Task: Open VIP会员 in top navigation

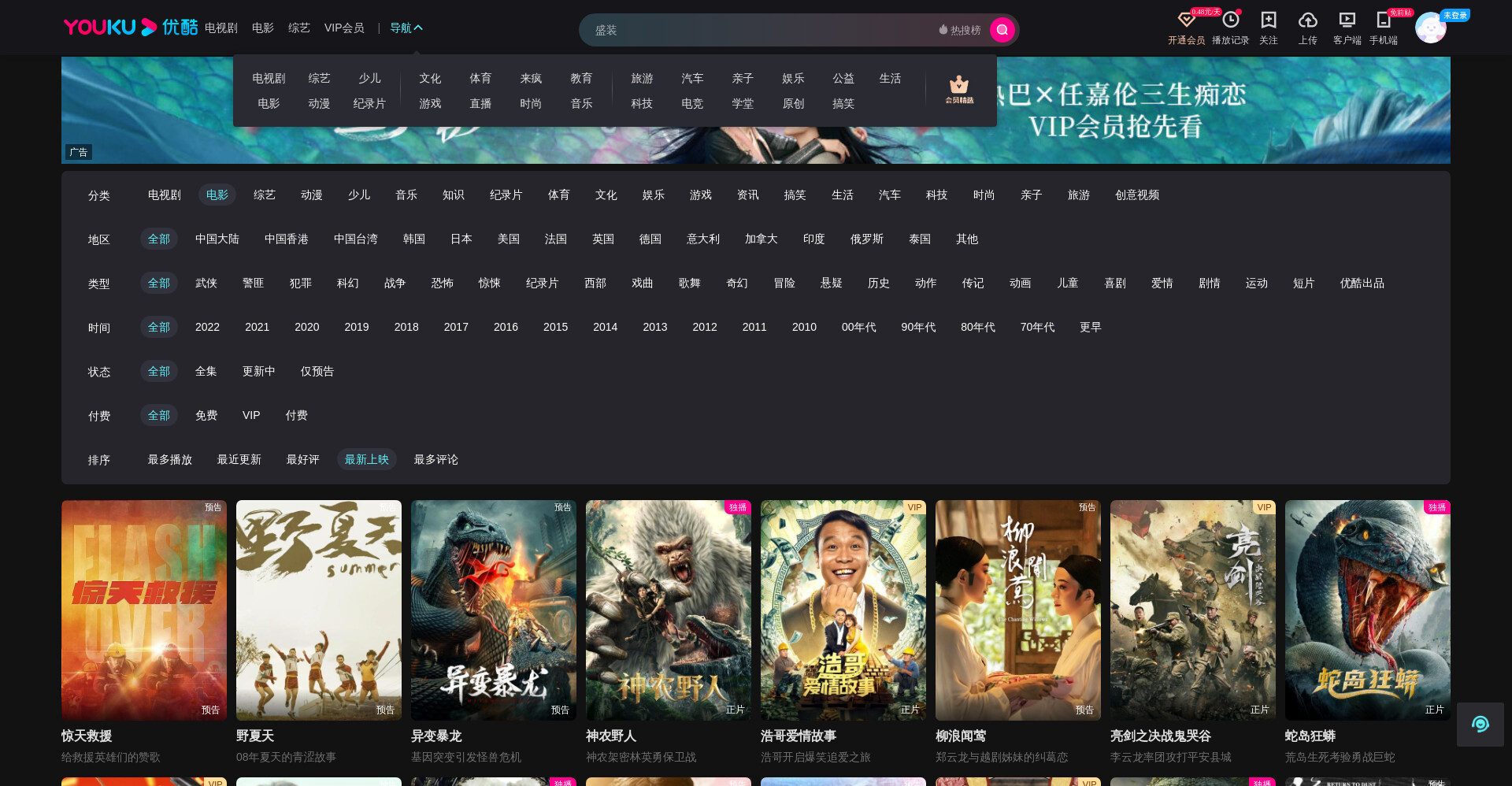Action: pos(344,28)
